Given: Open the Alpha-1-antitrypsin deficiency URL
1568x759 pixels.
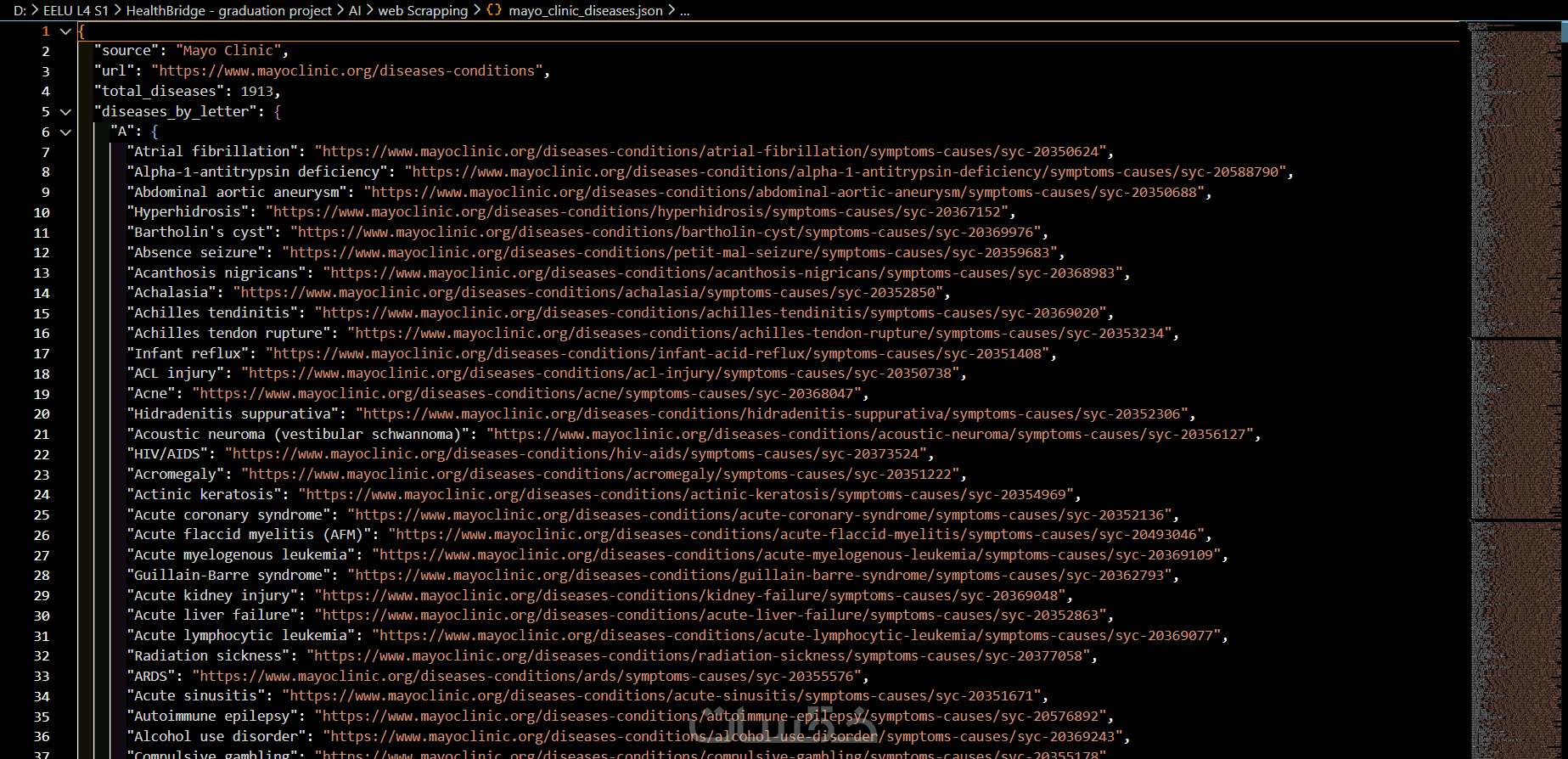Looking at the screenshot, I should click(846, 172).
